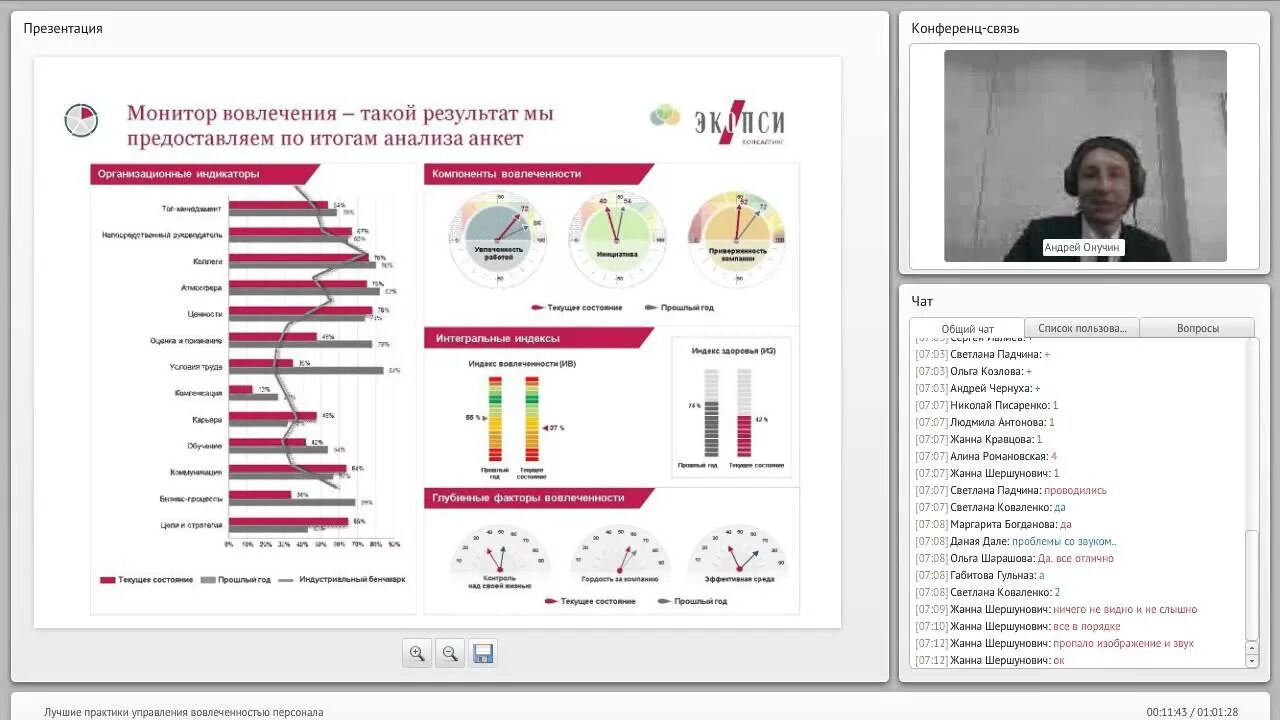Open the Вопросы tab

click(x=1197, y=328)
